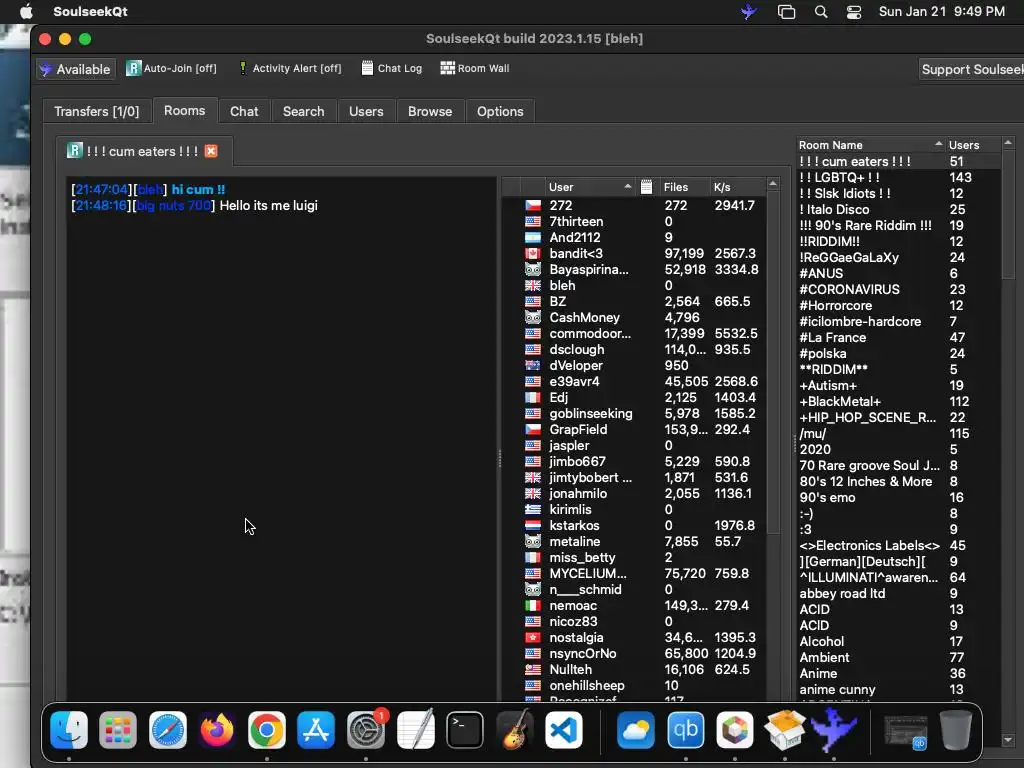
Task: Open qBittorrent from the dock
Action: (x=686, y=729)
